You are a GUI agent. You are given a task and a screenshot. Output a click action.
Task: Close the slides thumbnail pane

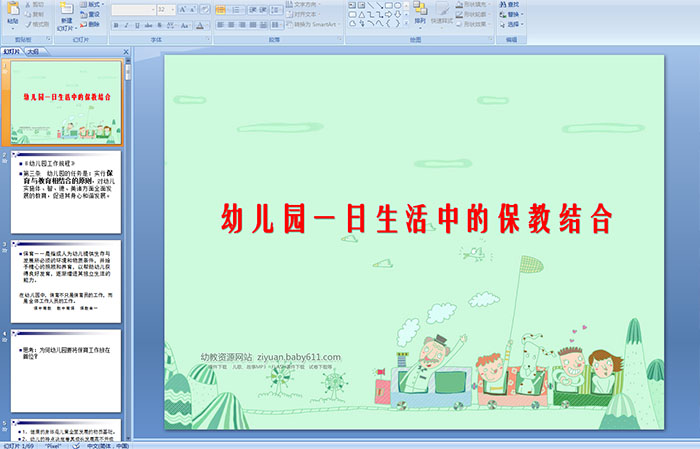click(x=126, y=52)
